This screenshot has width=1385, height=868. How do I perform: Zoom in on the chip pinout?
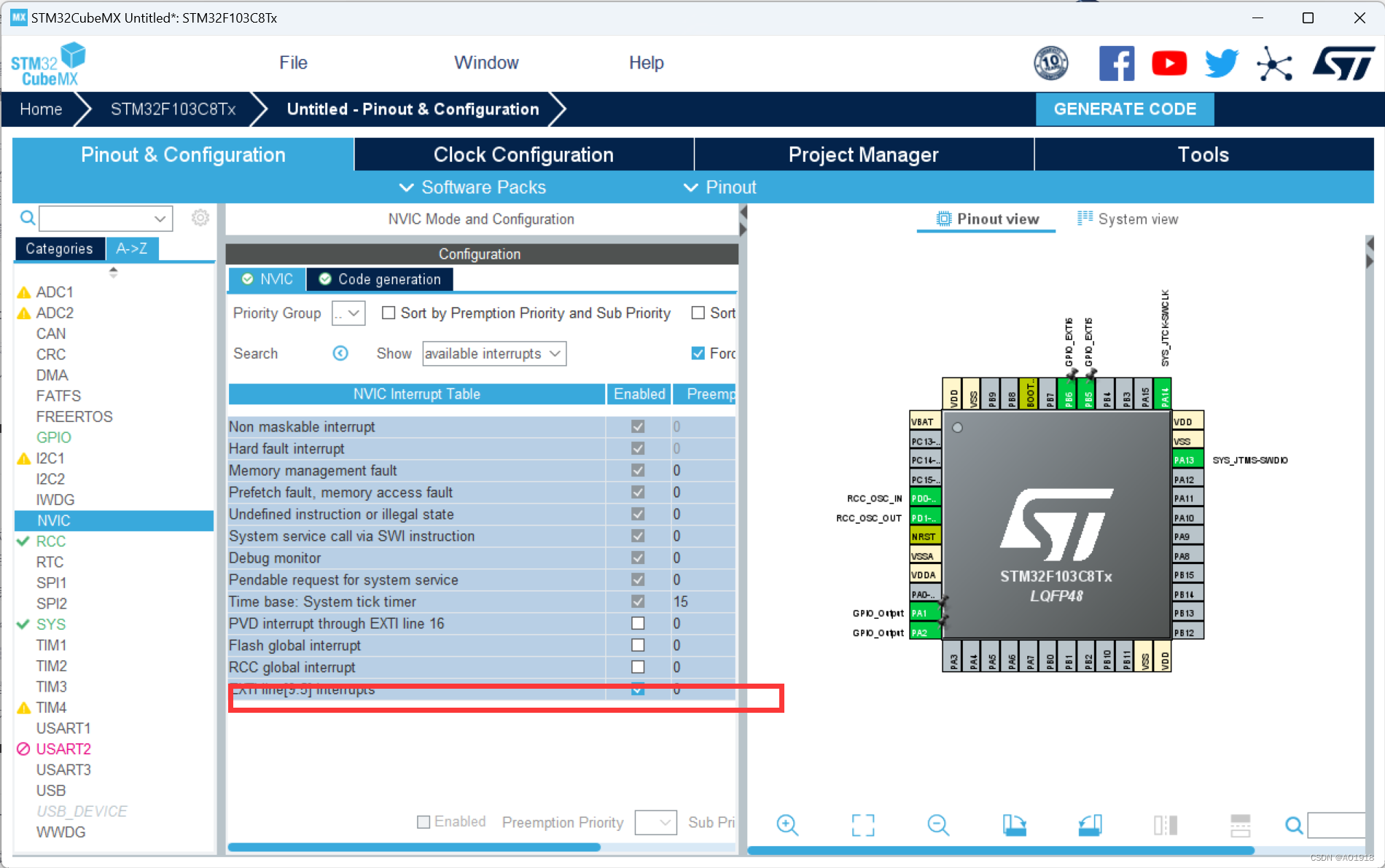click(787, 825)
